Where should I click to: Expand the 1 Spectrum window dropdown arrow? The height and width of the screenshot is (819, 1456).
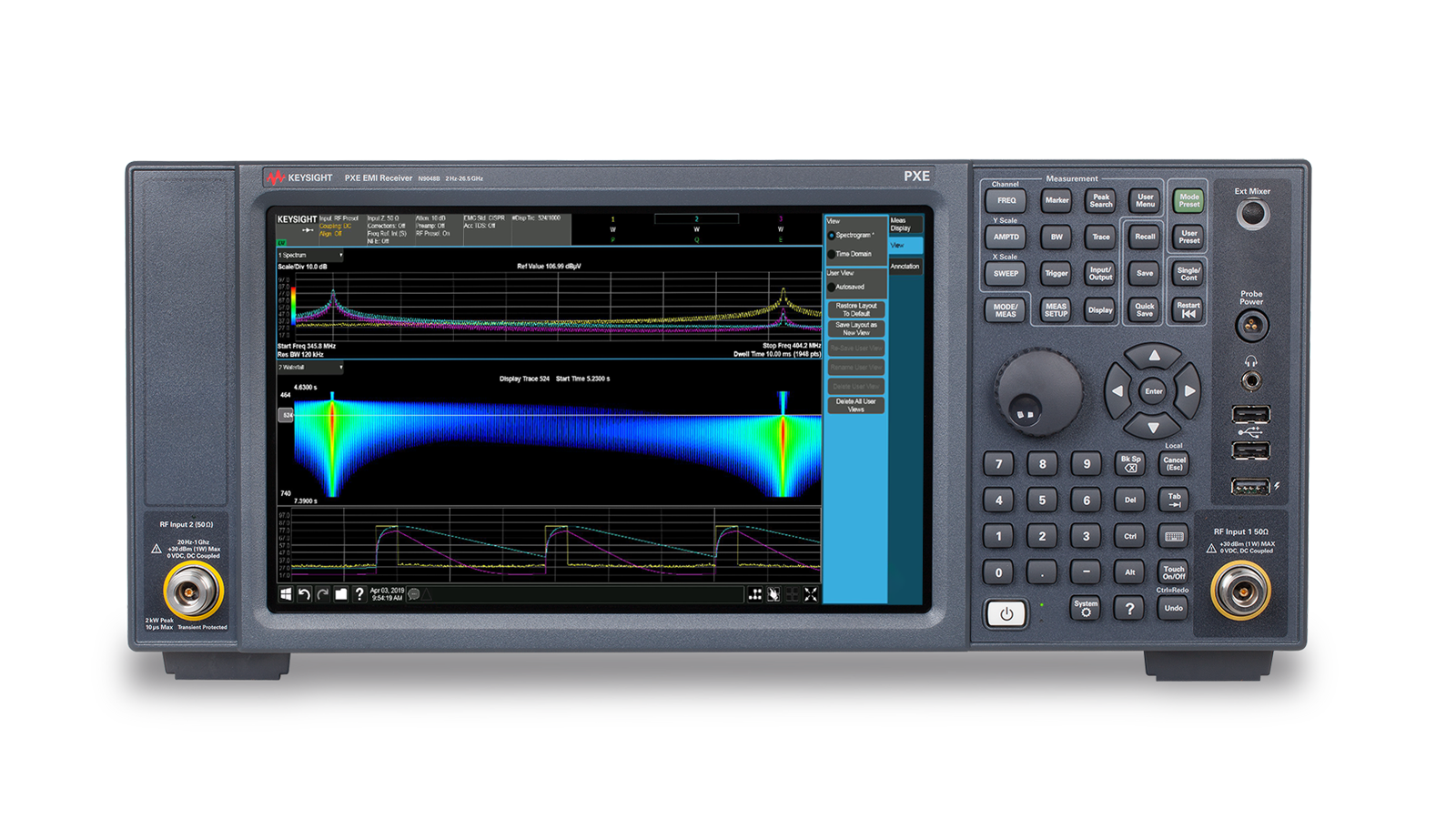[x=341, y=256]
